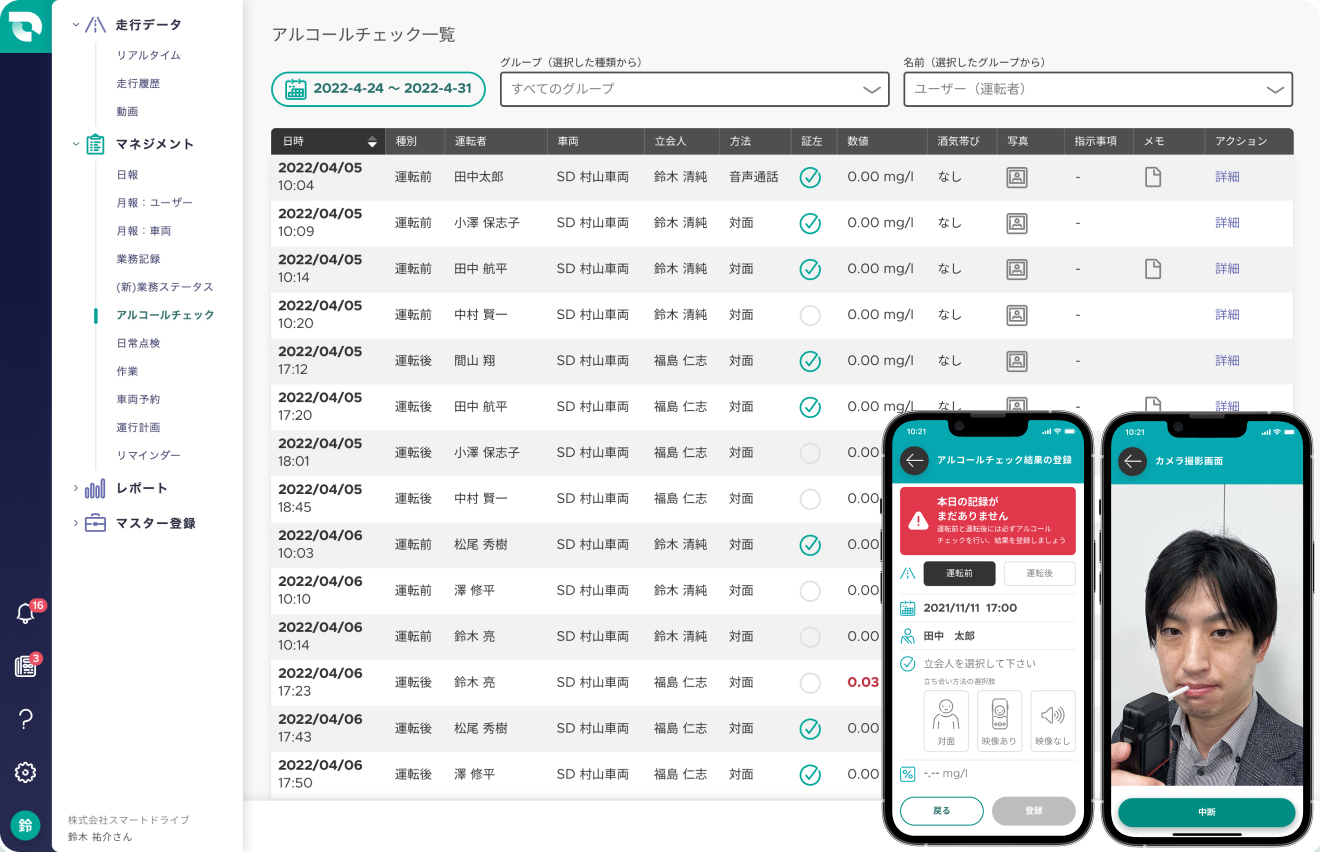The image size is (1320, 852).
Task: Open 詳細 link for the first record
Action: pos(1227,176)
